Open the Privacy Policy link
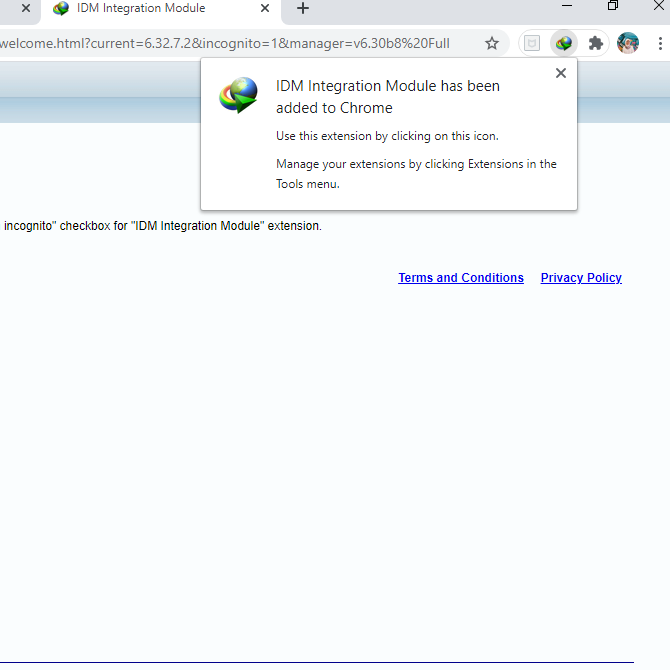This screenshot has width=670, height=670. point(581,278)
